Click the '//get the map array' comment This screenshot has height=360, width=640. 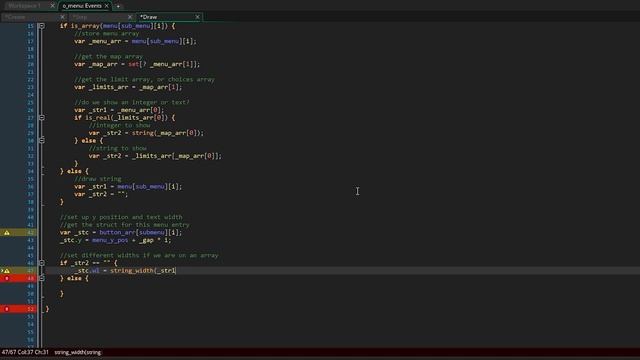coord(109,56)
